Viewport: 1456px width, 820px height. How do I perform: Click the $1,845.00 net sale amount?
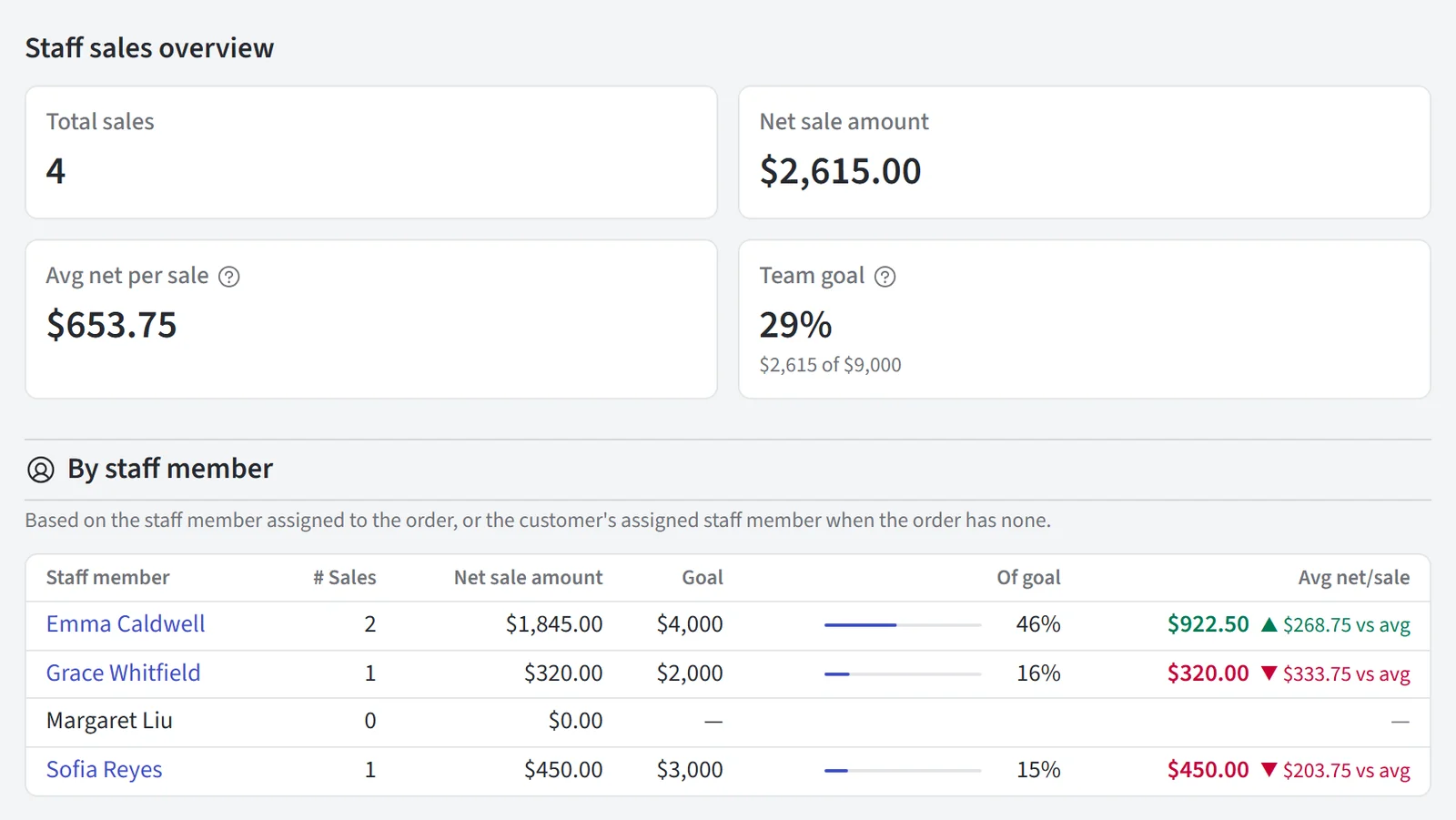pos(554,624)
